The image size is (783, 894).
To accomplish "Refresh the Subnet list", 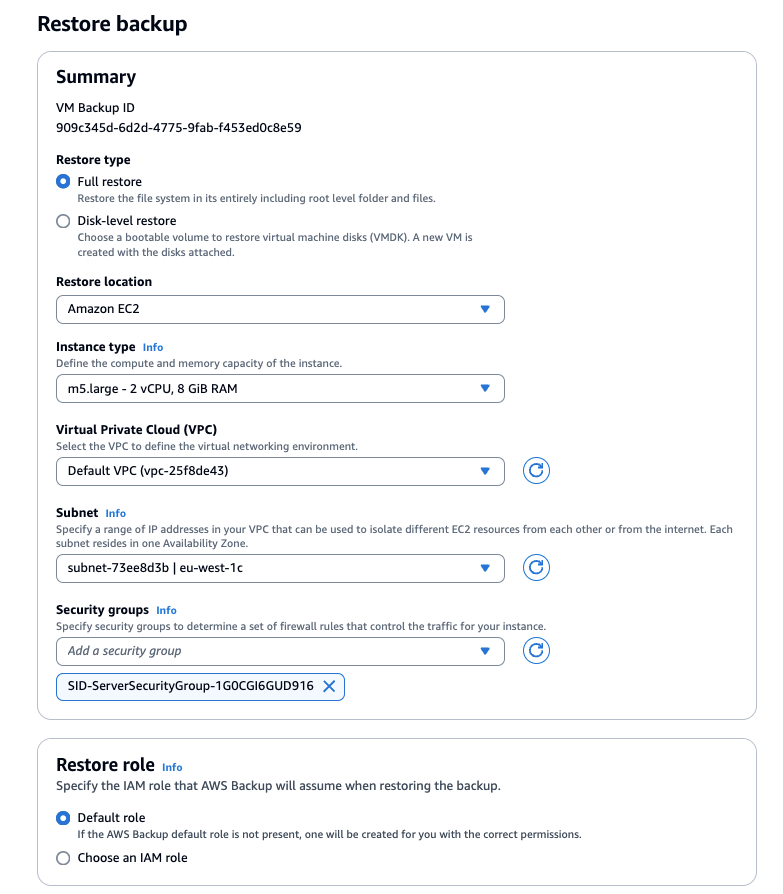I will click(537, 567).
